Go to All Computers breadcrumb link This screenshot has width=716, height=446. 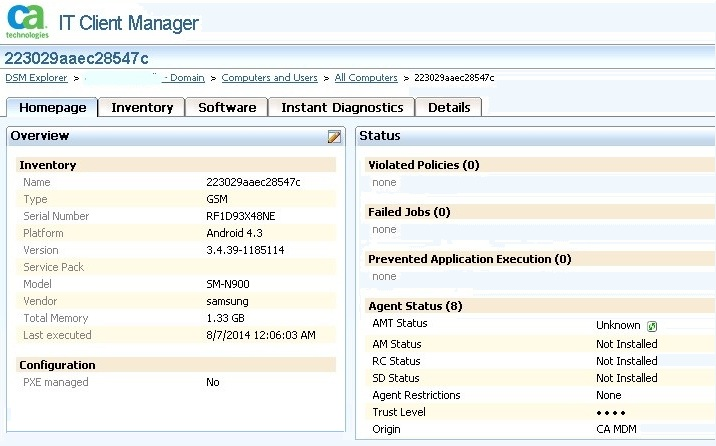pos(366,78)
